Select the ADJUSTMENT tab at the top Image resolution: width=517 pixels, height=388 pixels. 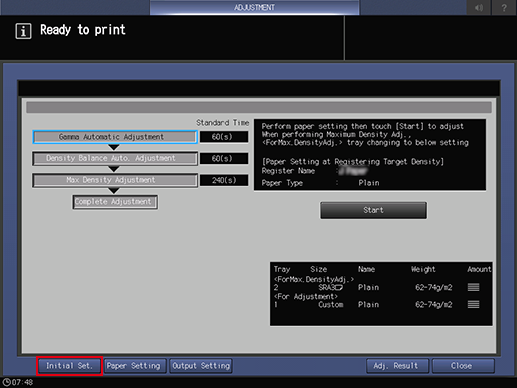pos(254,7)
